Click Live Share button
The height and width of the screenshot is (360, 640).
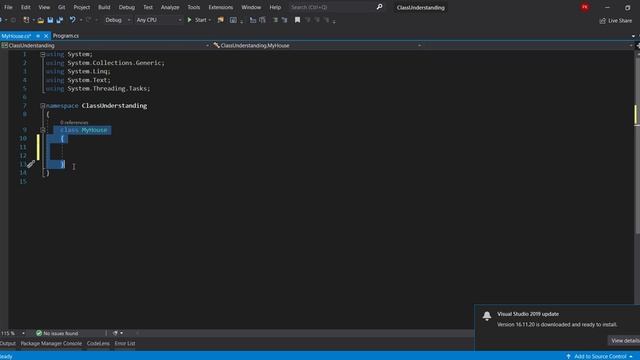click(x=616, y=20)
